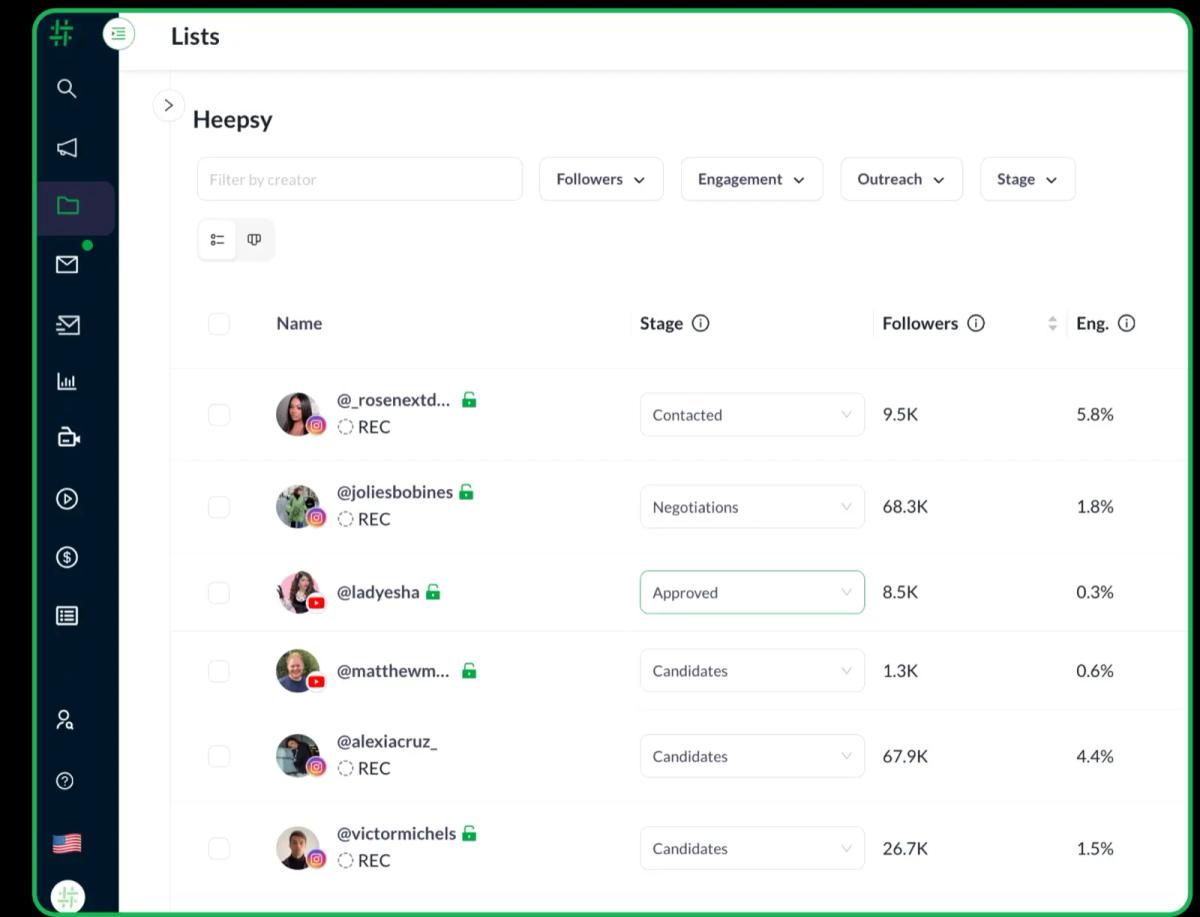Select the video content camera icon
This screenshot has width=1200, height=917.
(66, 437)
